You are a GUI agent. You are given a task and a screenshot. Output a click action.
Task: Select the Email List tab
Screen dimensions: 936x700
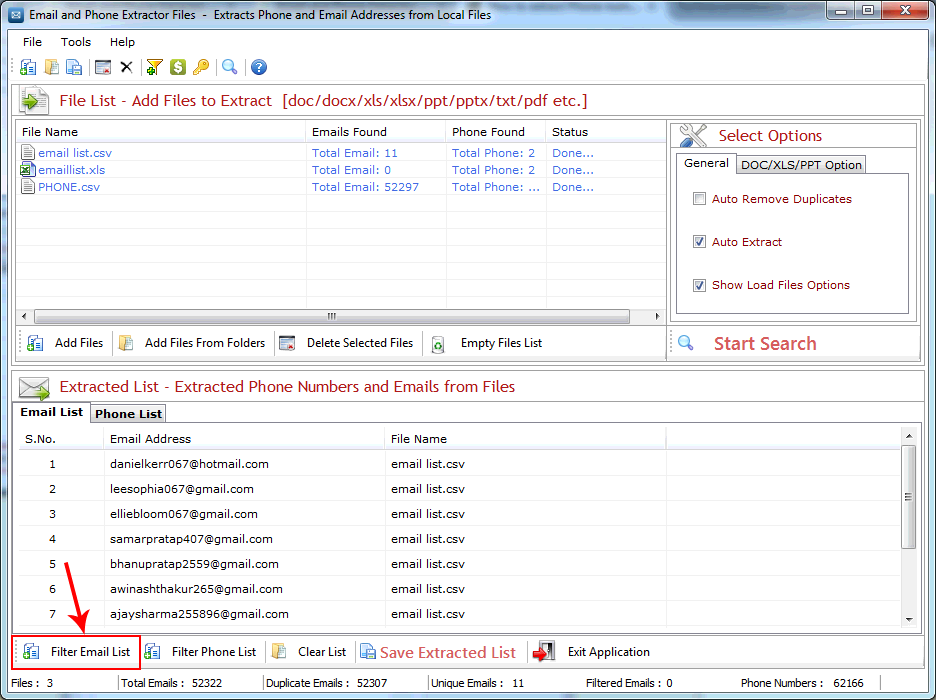point(51,412)
